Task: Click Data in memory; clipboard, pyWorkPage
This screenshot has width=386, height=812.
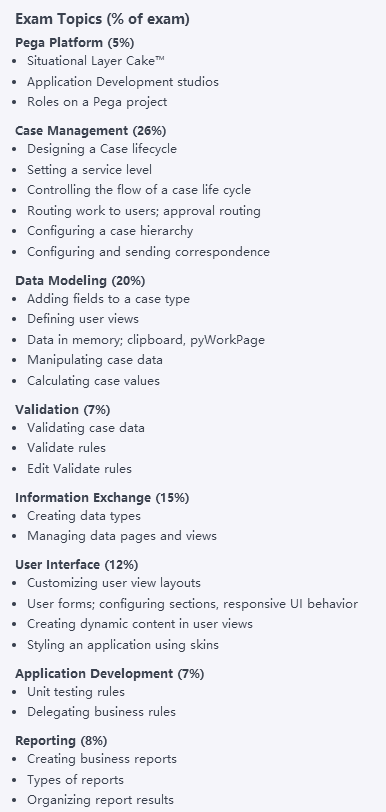Action: pyautogui.click(x=146, y=340)
